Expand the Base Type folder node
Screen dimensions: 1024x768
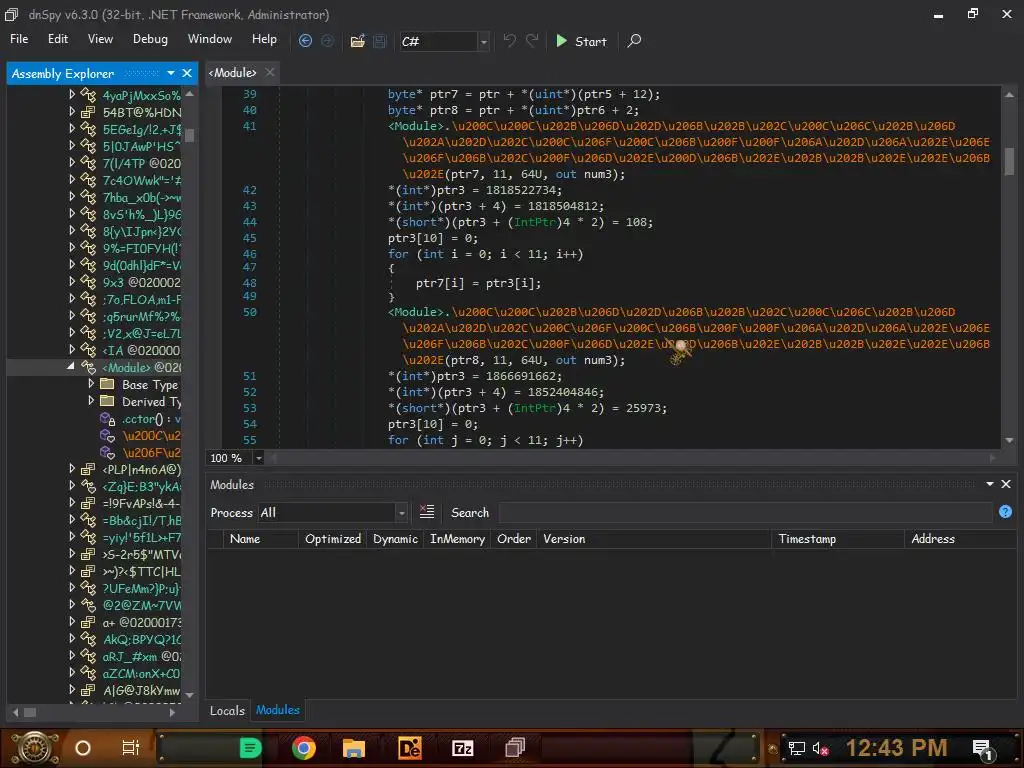coord(91,384)
